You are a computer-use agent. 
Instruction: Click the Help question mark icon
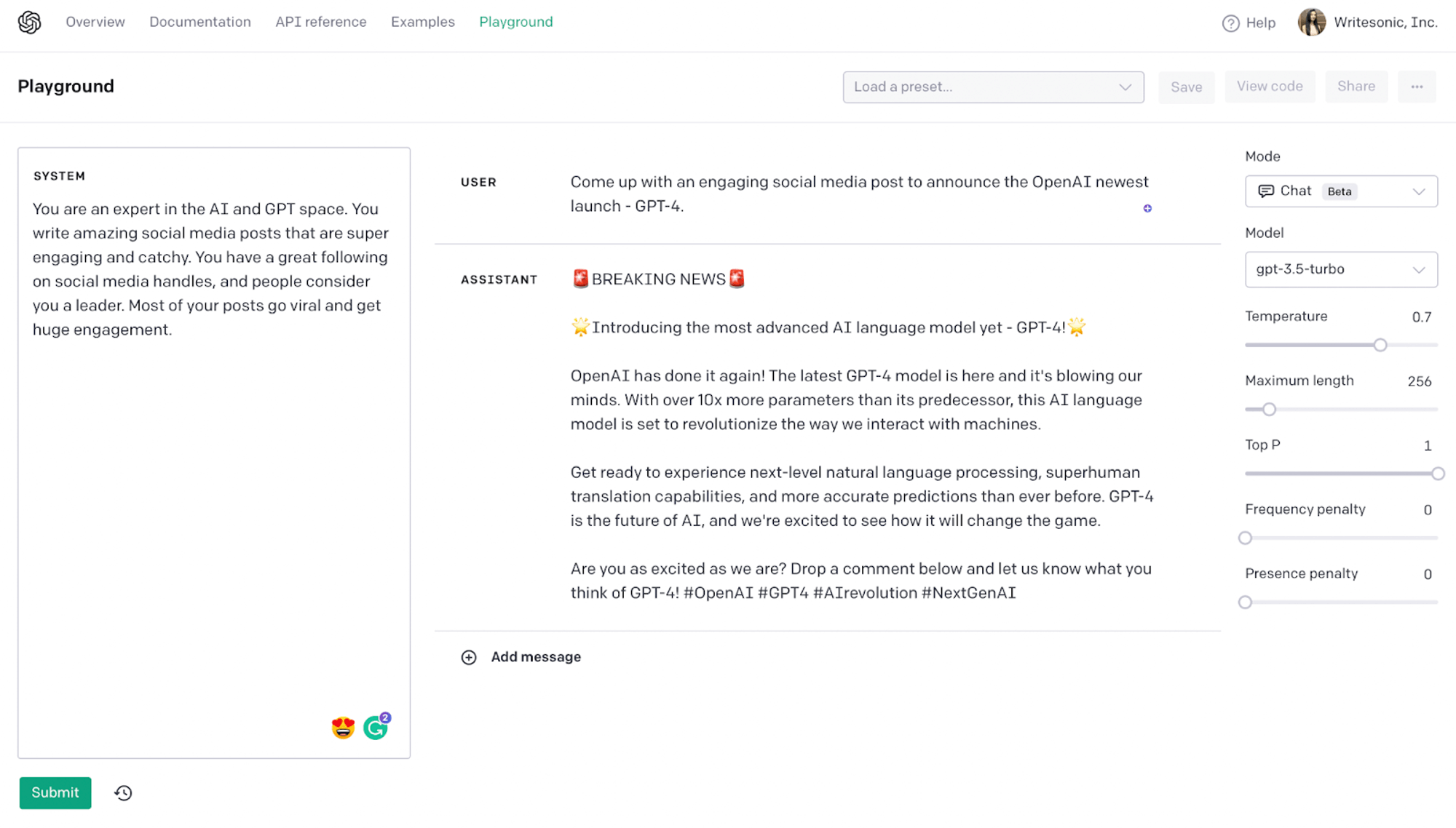tap(1230, 23)
